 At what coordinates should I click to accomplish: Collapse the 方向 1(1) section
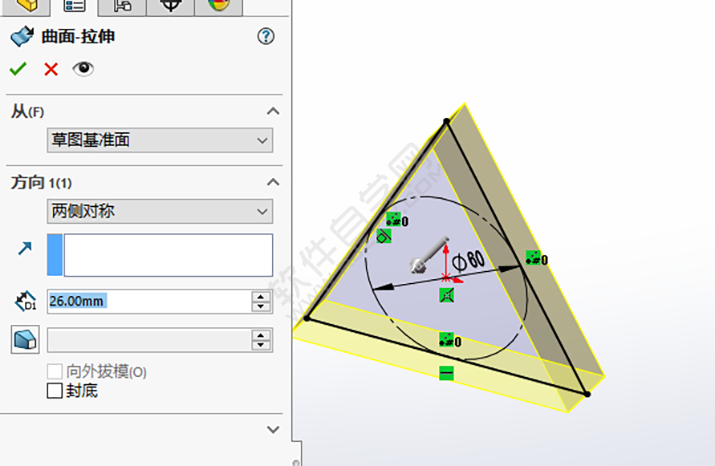click(273, 182)
